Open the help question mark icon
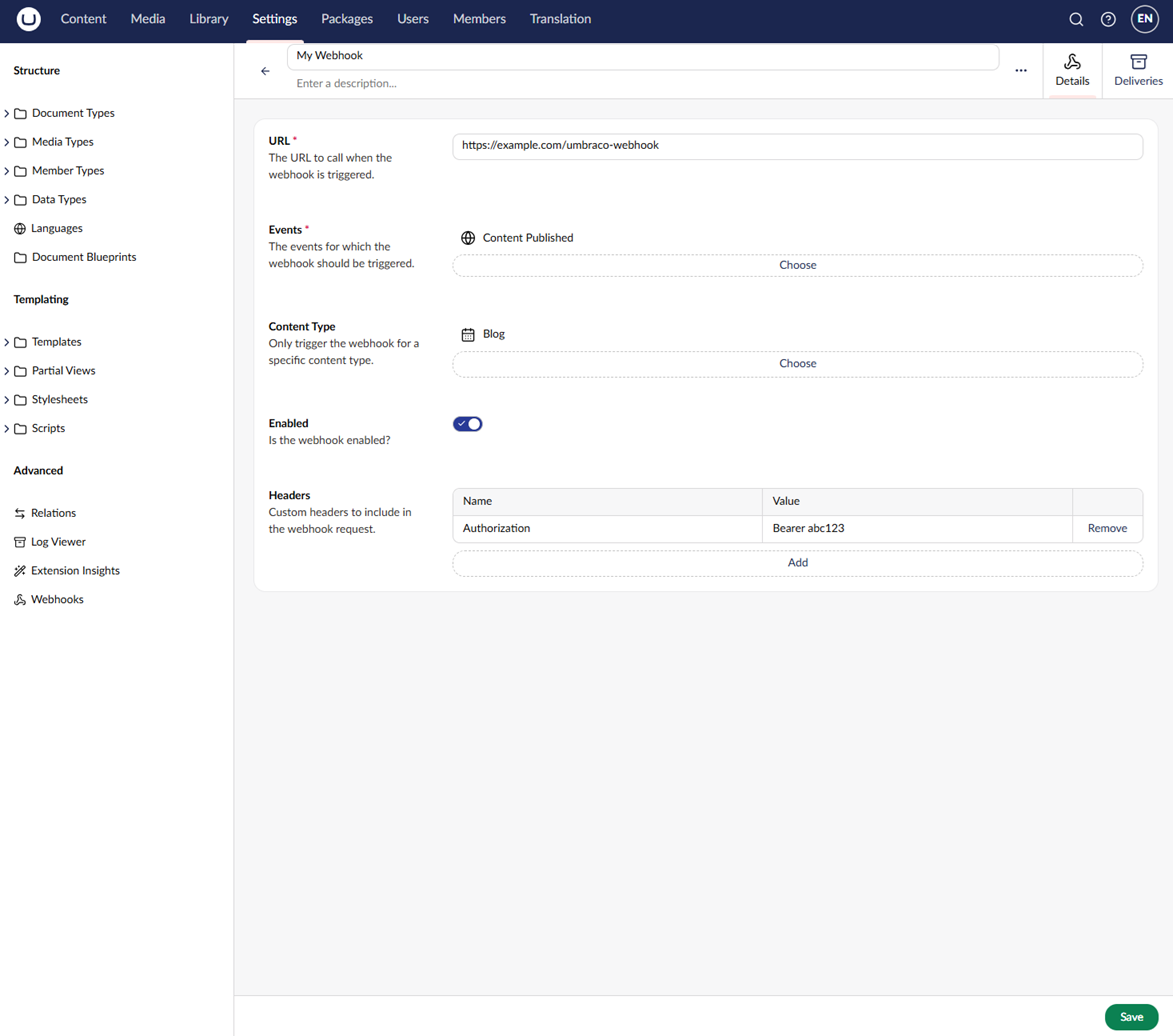Viewport: 1173px width, 1036px height. [1108, 19]
